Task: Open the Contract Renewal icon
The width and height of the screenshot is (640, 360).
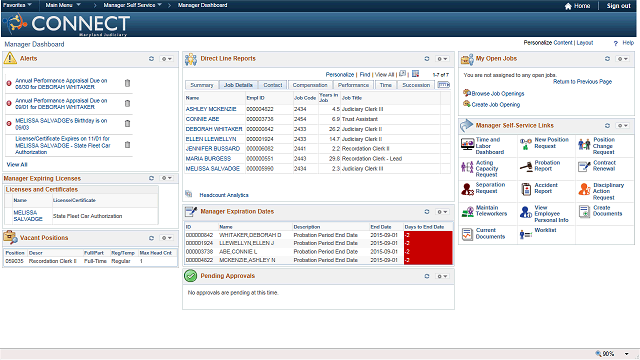Action: click(584, 167)
